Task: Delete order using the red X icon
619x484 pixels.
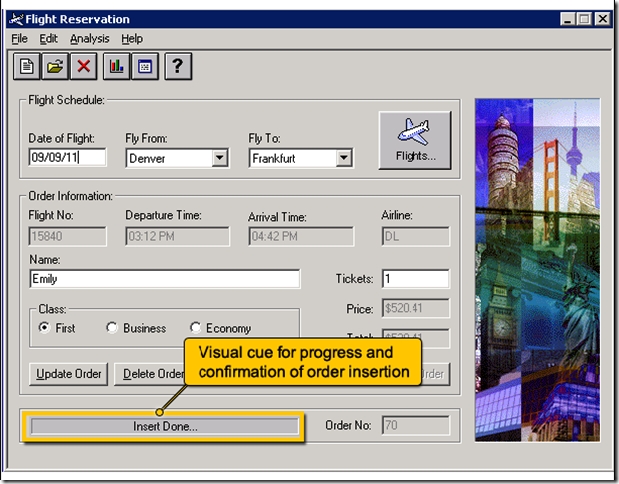Action: pos(84,66)
